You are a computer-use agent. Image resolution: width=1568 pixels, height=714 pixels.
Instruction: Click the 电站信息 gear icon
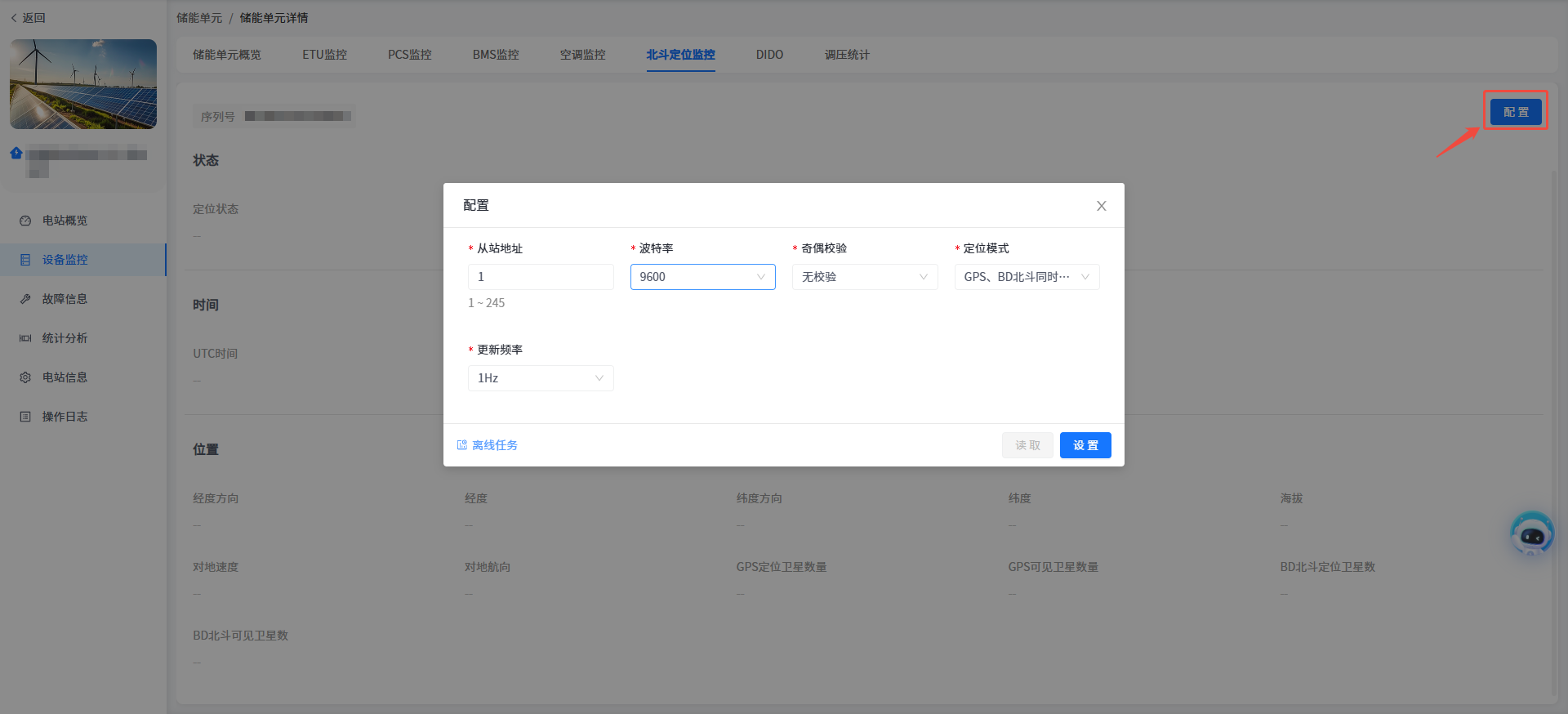click(25, 377)
